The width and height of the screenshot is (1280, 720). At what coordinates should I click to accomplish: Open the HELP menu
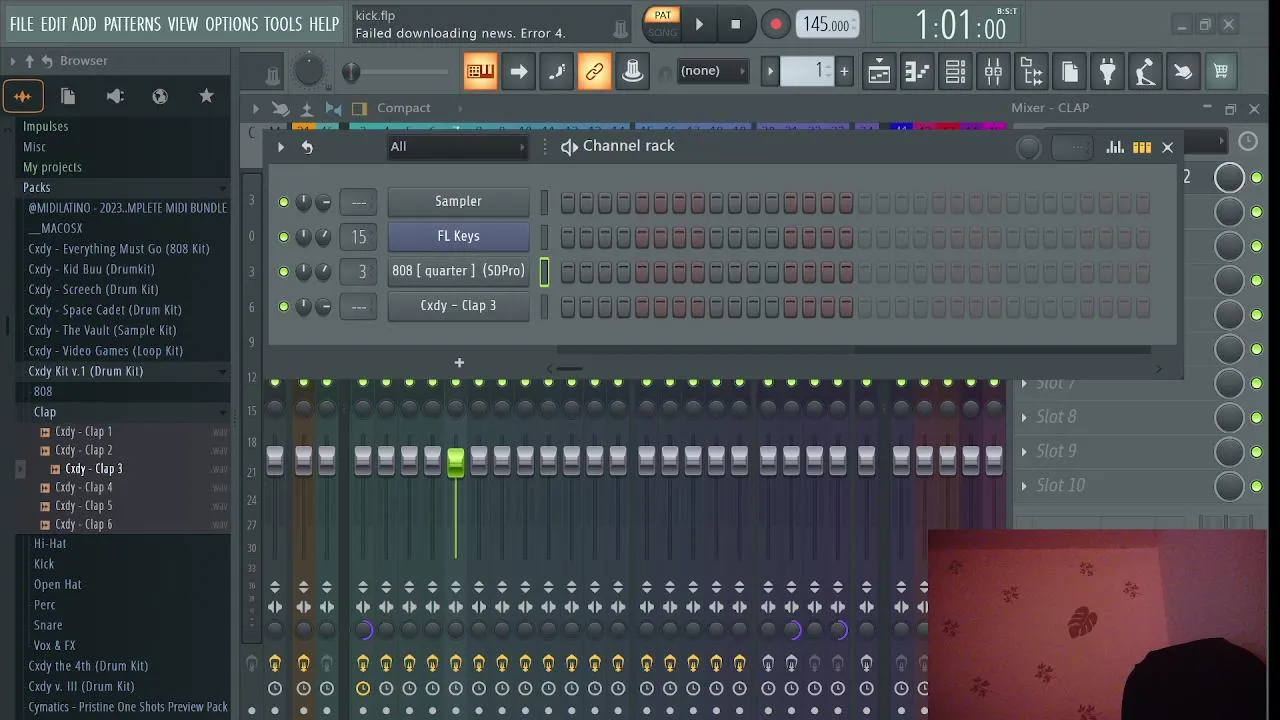(324, 24)
